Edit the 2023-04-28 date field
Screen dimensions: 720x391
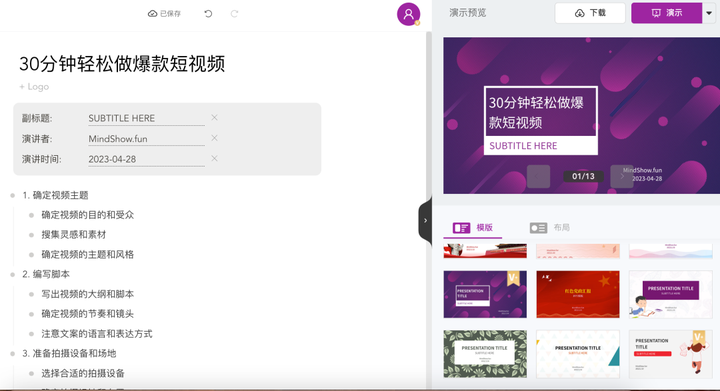click(146, 159)
